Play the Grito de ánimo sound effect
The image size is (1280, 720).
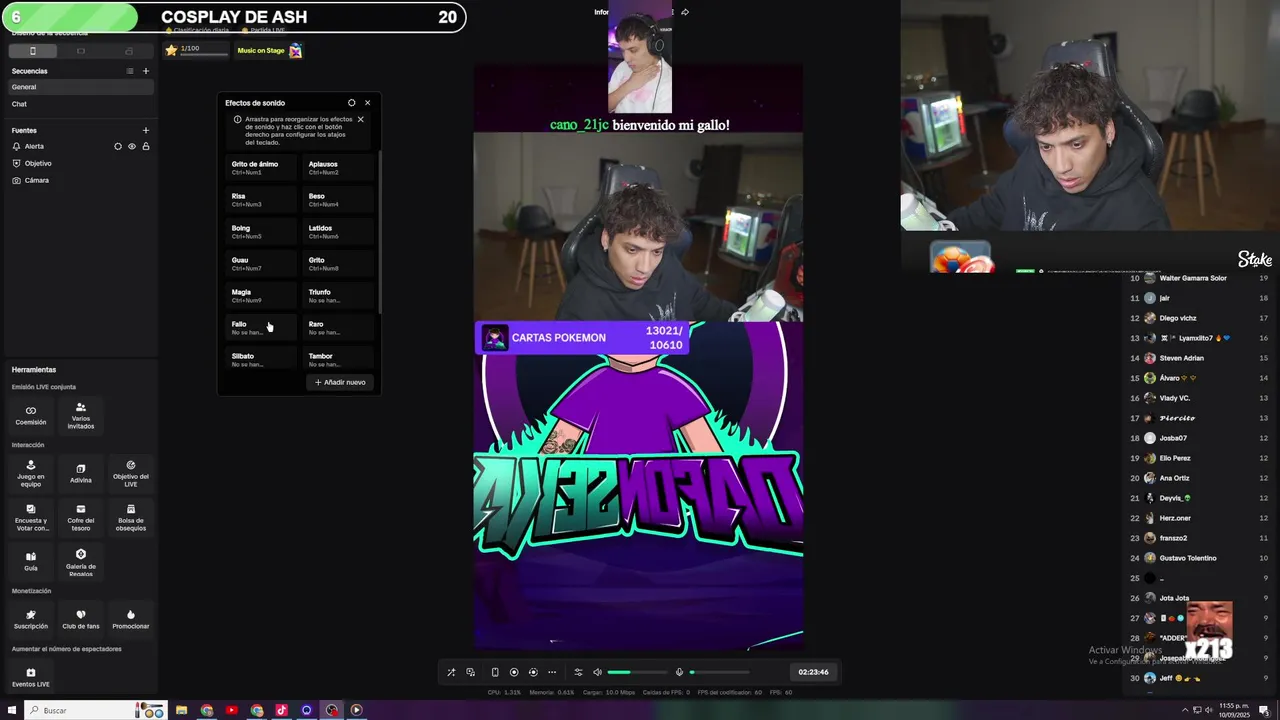[261, 167]
